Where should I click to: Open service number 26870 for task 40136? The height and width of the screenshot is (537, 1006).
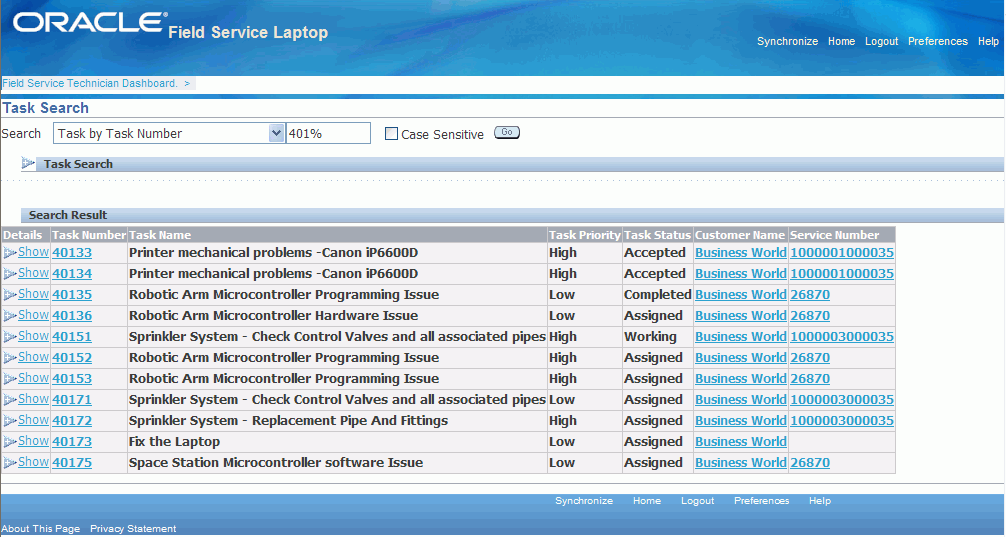coord(810,316)
